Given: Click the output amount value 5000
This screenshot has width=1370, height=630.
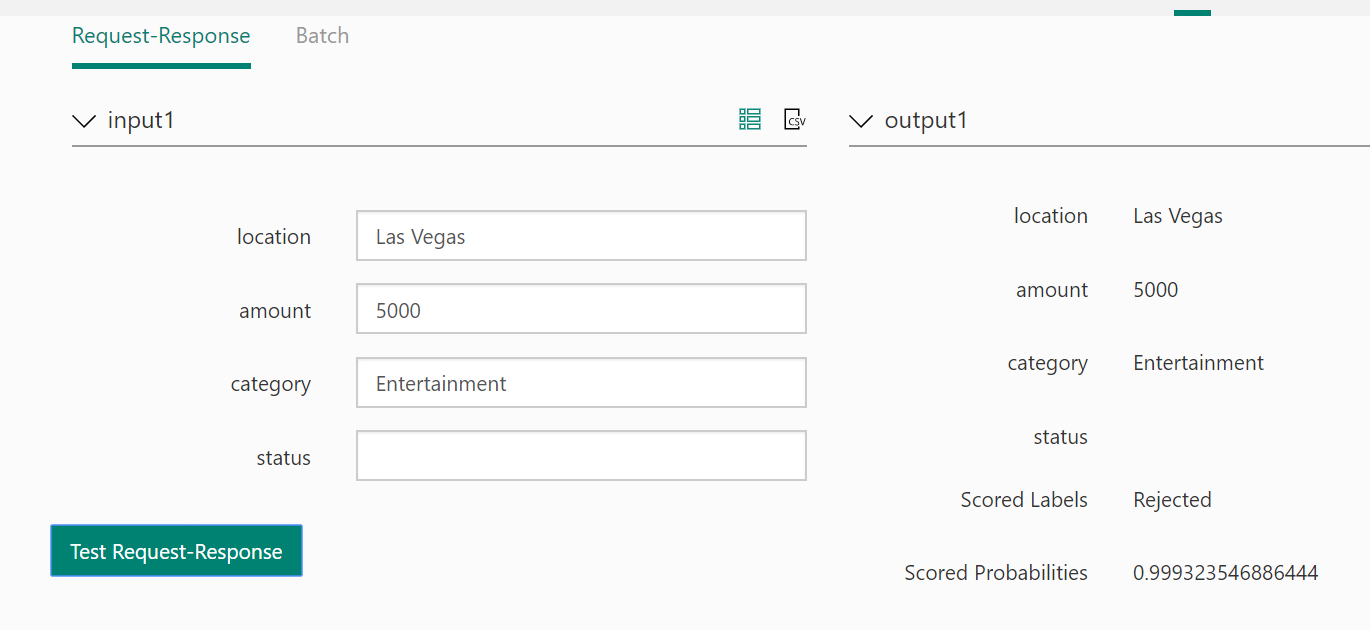Looking at the screenshot, I should (x=1155, y=290).
